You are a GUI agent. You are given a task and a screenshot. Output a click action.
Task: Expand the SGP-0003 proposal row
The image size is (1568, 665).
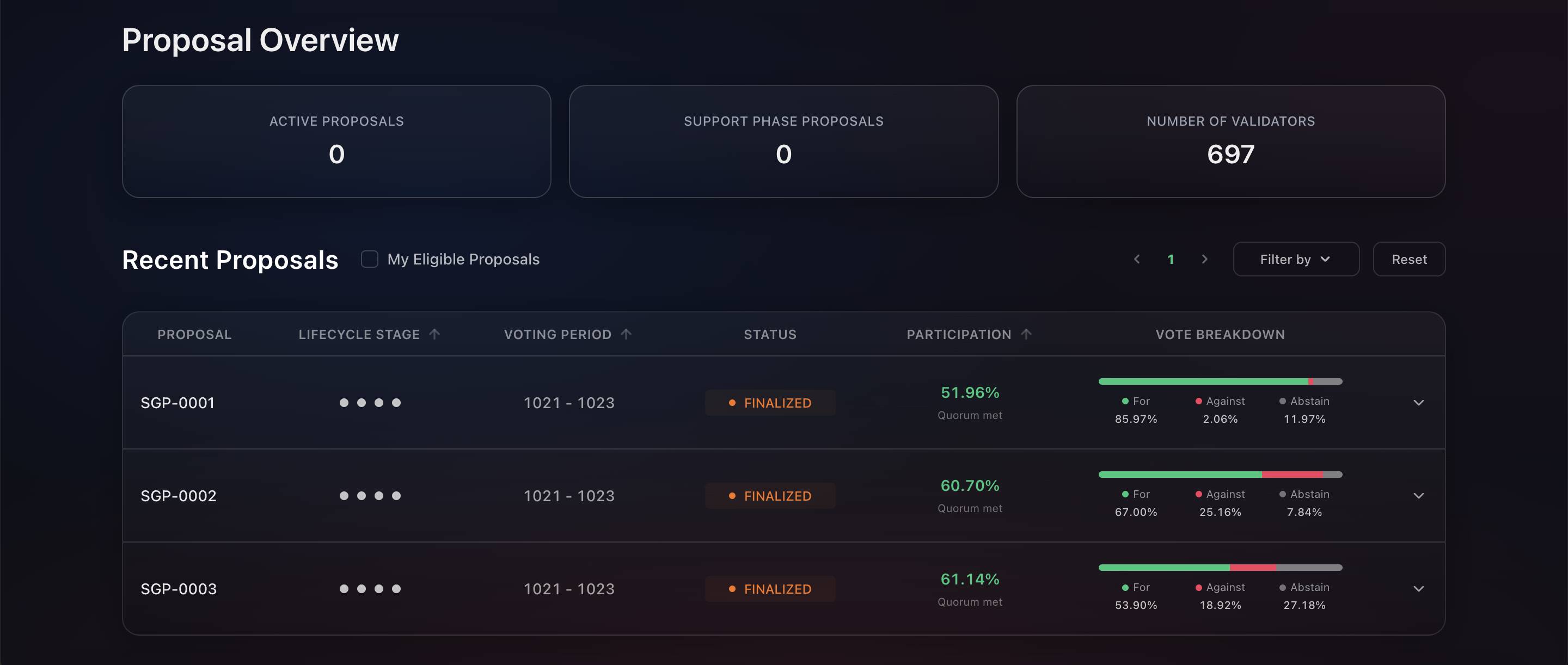click(x=1418, y=589)
